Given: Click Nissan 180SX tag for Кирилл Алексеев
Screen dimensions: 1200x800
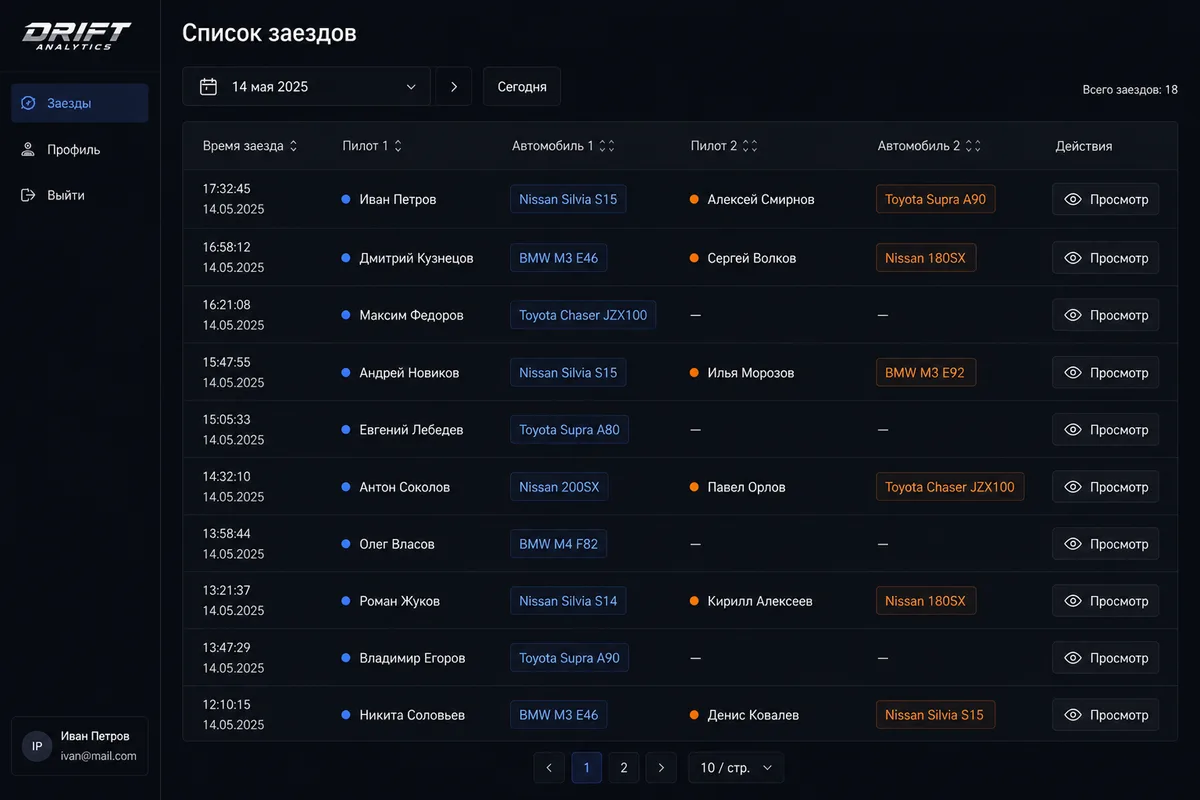Looking at the screenshot, I should point(925,601).
